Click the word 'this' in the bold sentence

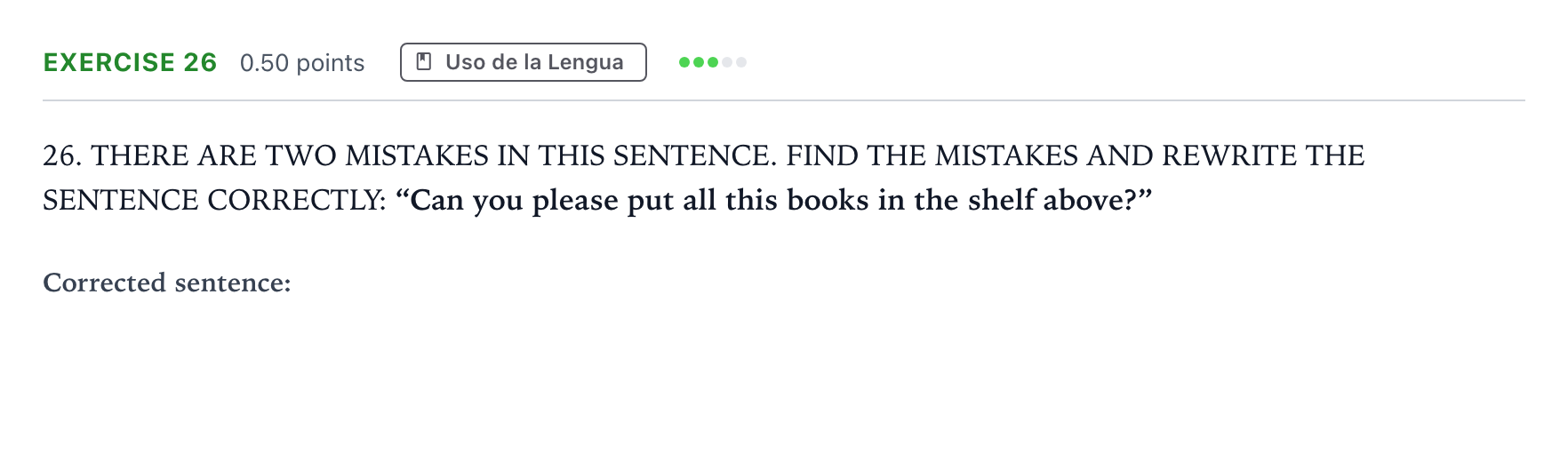click(751, 200)
